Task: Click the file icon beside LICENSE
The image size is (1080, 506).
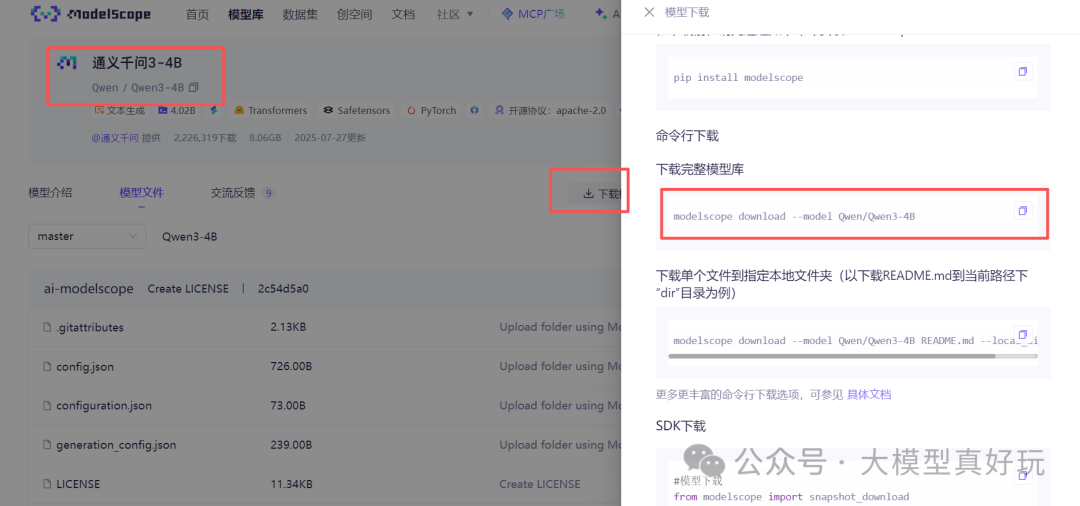Action: pos(47,484)
